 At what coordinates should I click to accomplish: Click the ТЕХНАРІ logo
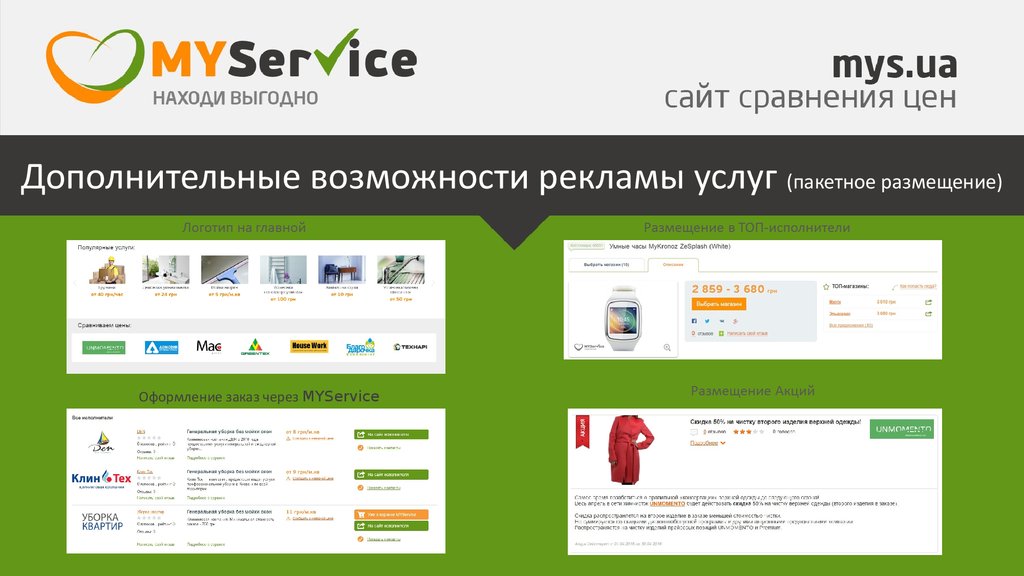point(410,347)
